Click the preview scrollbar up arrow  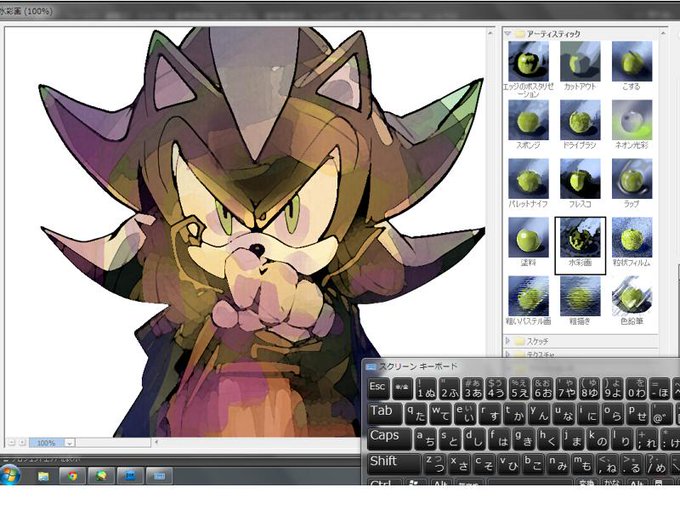(x=490, y=33)
